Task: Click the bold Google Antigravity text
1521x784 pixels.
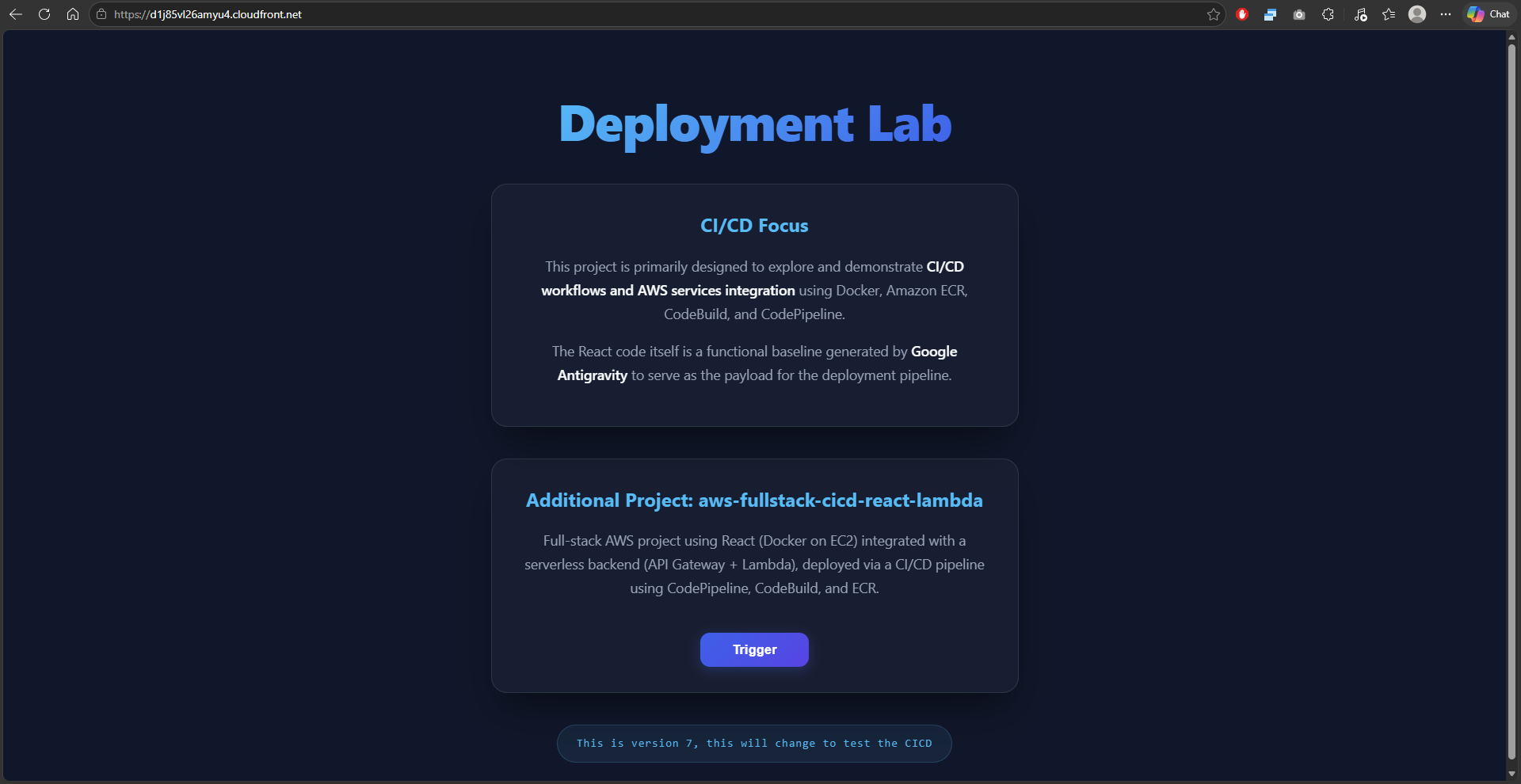Action: coord(757,363)
